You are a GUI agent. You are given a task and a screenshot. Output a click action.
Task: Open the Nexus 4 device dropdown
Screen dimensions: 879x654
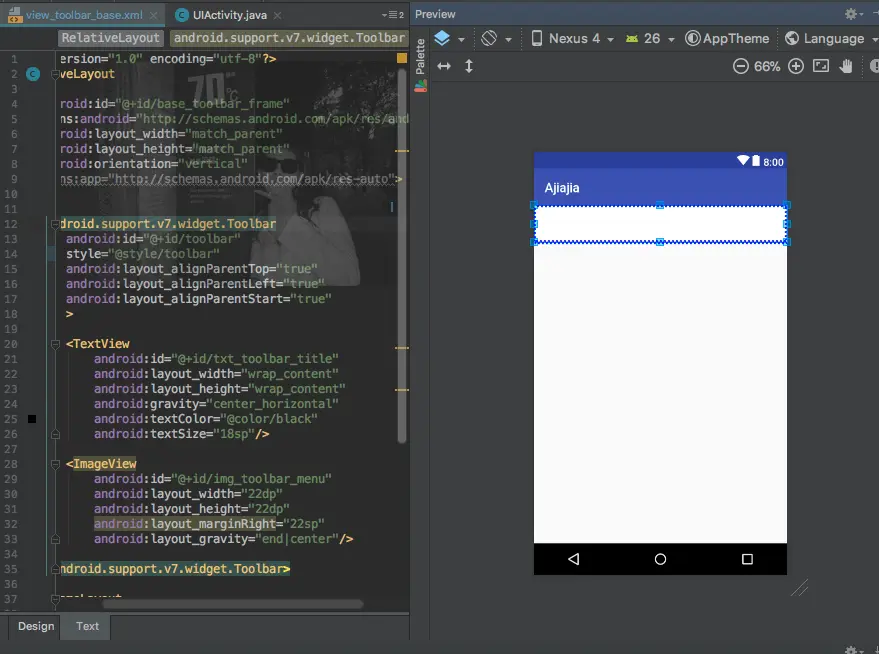point(572,38)
